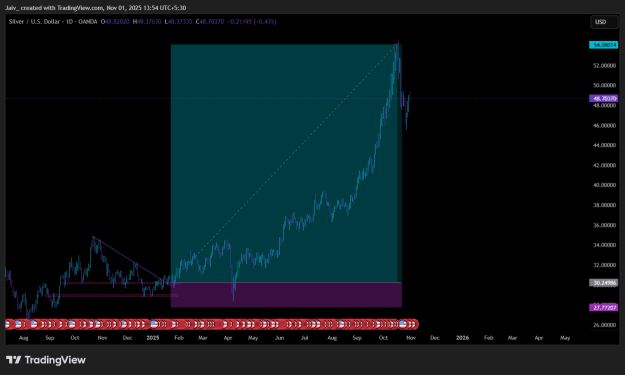Click the 46.00000 price axis tick
The width and height of the screenshot is (625, 375).
click(x=604, y=126)
